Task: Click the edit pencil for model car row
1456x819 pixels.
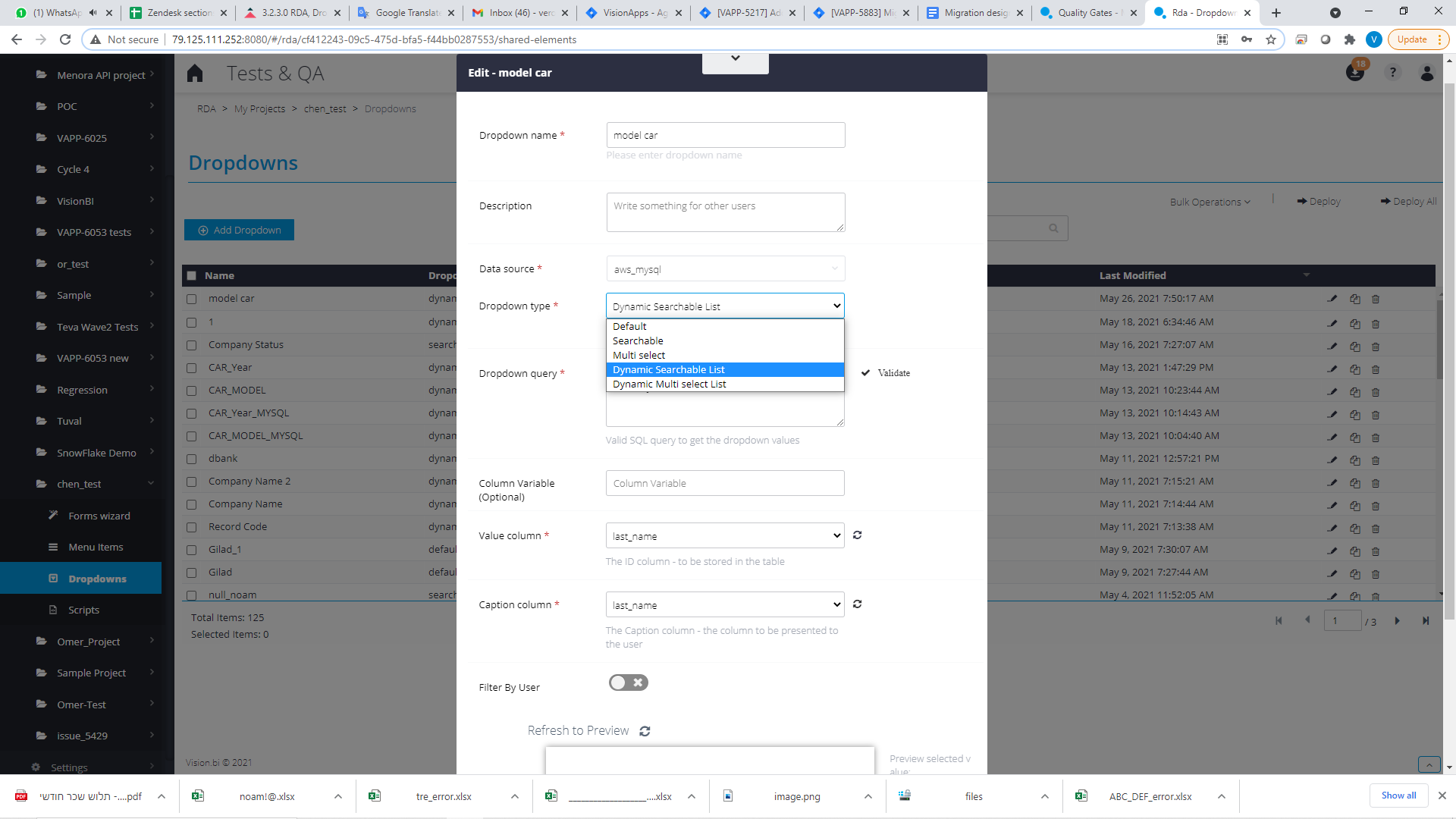Action: click(1332, 299)
